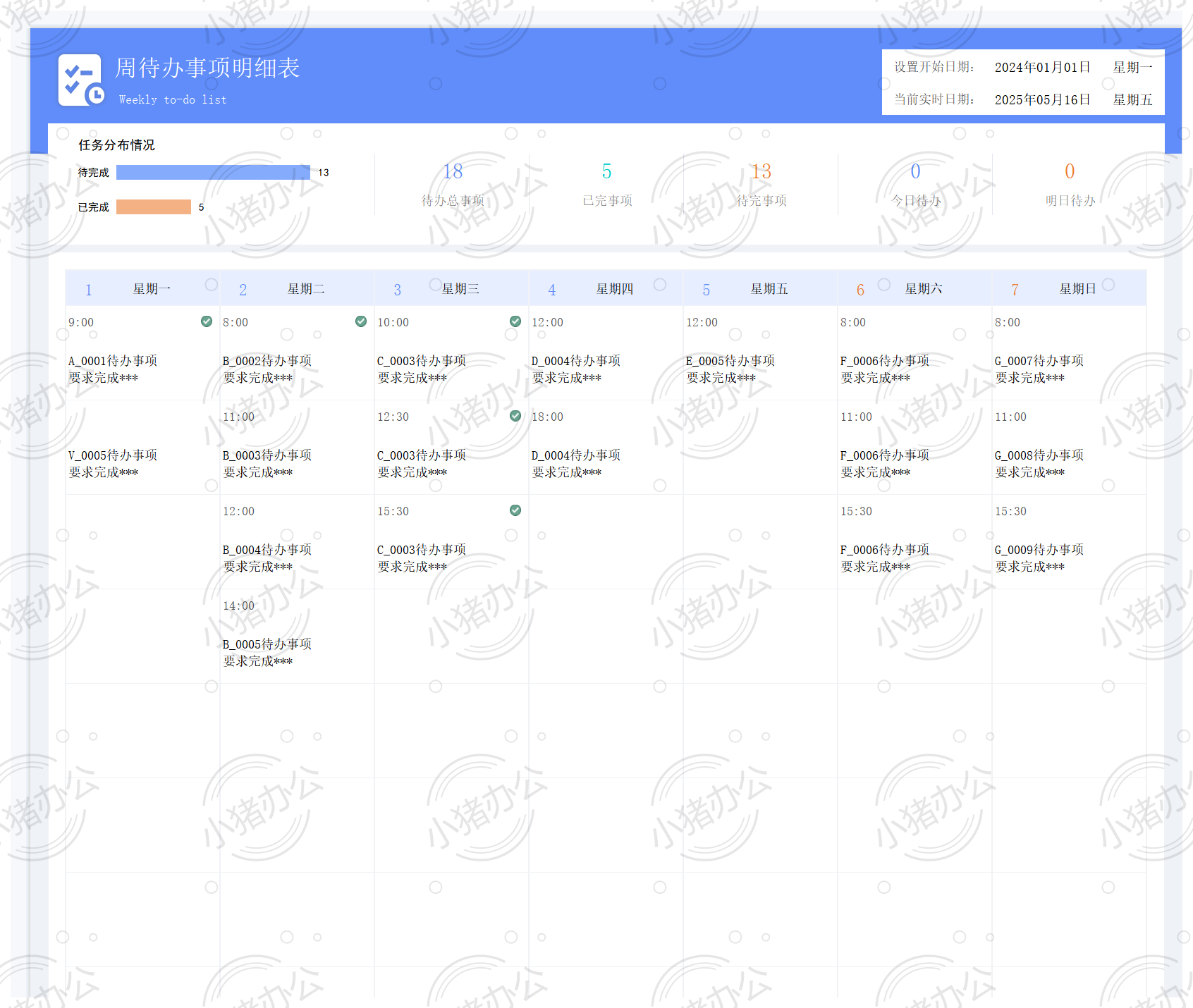
Task: Click the 12:00 time on Friday
Action: [x=702, y=322]
